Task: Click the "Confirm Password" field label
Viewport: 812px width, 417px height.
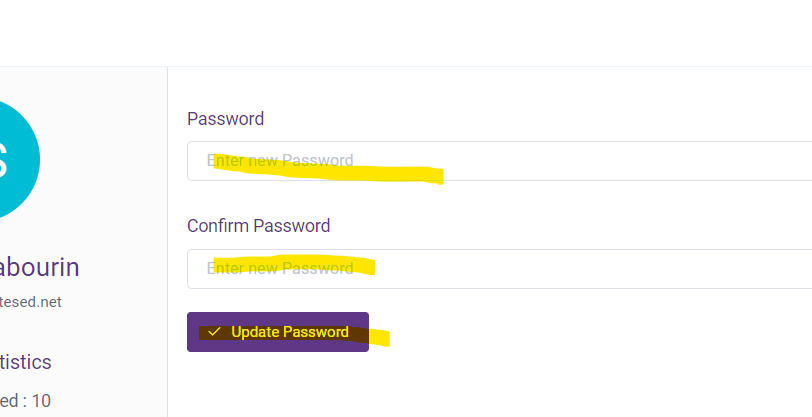Action: coord(258,226)
